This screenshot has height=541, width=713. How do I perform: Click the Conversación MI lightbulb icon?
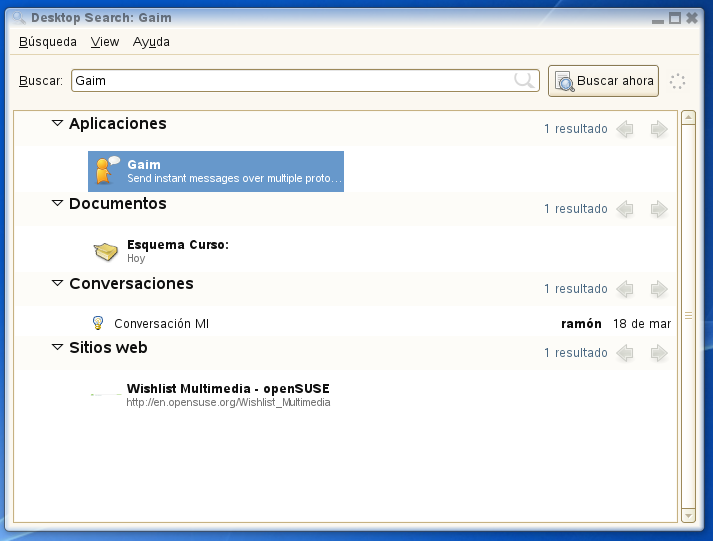coord(98,323)
